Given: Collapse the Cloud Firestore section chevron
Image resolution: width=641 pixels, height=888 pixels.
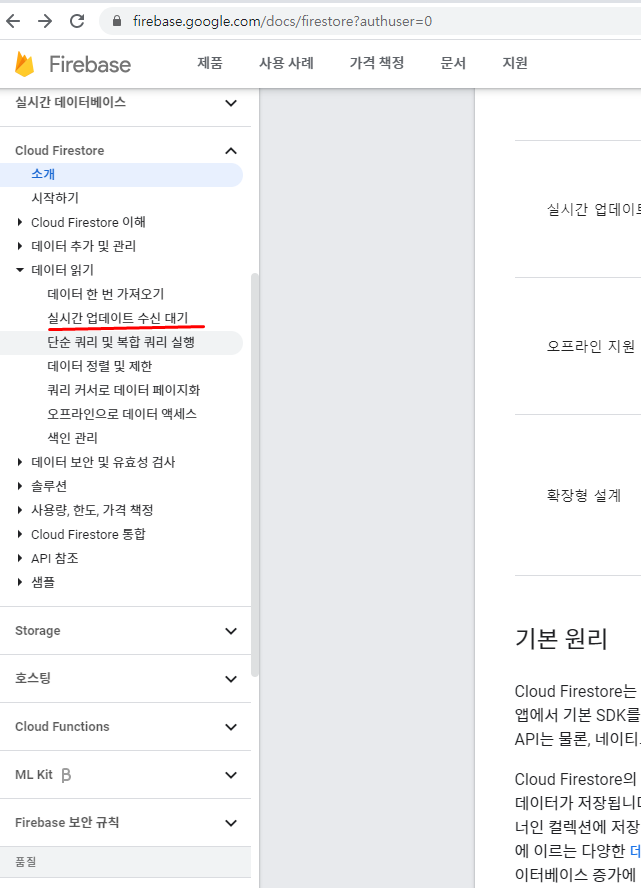Looking at the screenshot, I should tap(230, 151).
